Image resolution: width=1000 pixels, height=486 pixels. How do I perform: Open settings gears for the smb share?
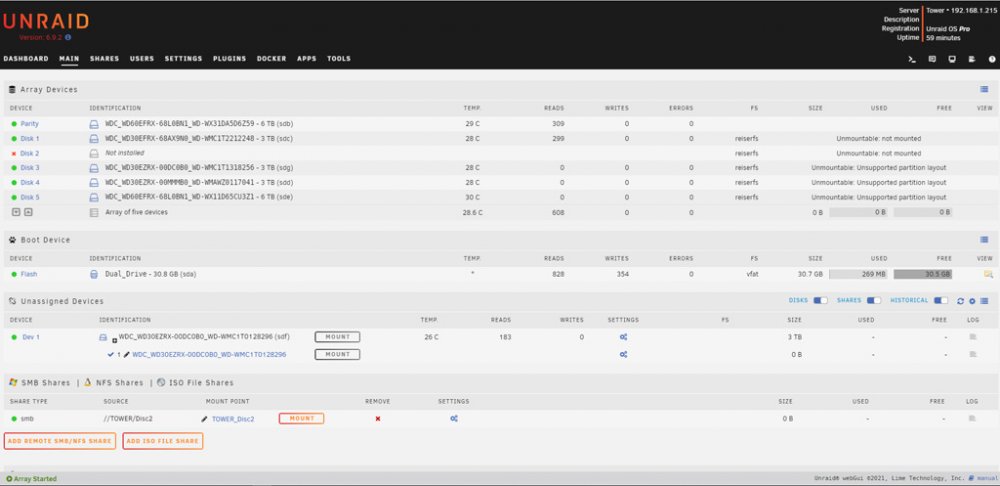tap(454, 419)
